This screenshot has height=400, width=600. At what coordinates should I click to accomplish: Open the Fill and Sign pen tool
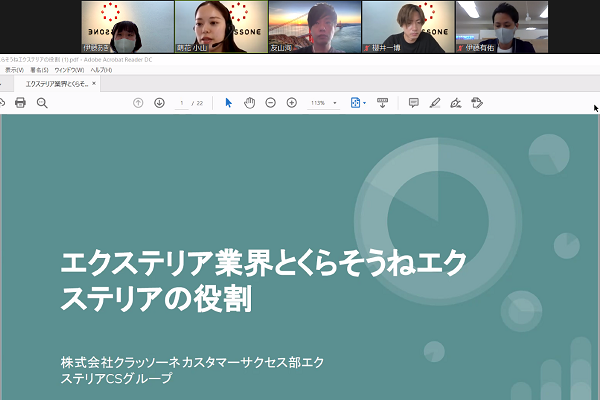pos(456,103)
